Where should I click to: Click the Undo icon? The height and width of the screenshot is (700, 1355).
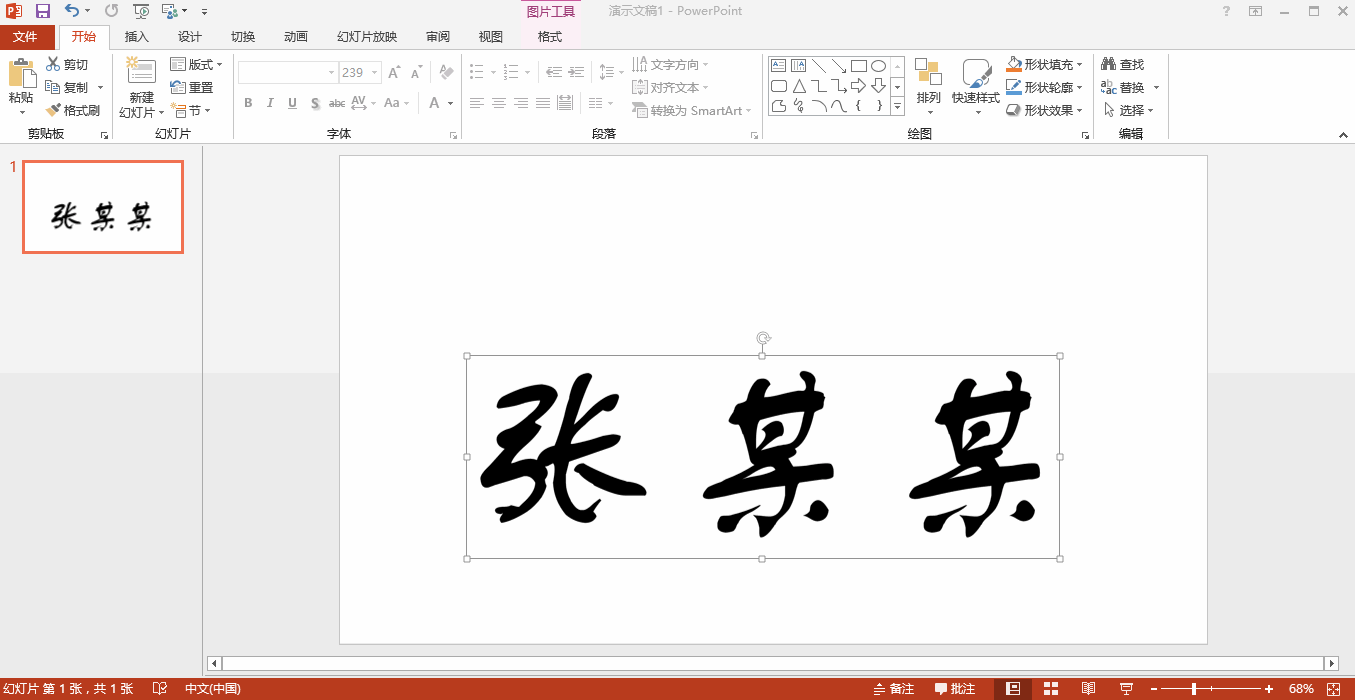point(72,11)
